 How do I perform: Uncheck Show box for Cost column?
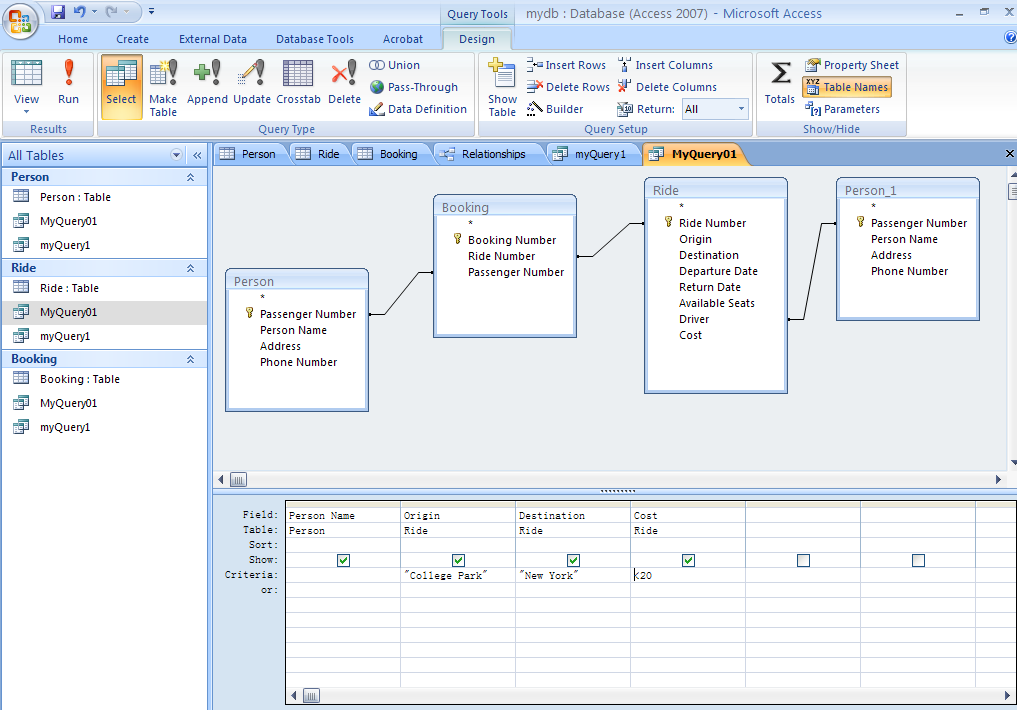pyautogui.click(x=688, y=561)
